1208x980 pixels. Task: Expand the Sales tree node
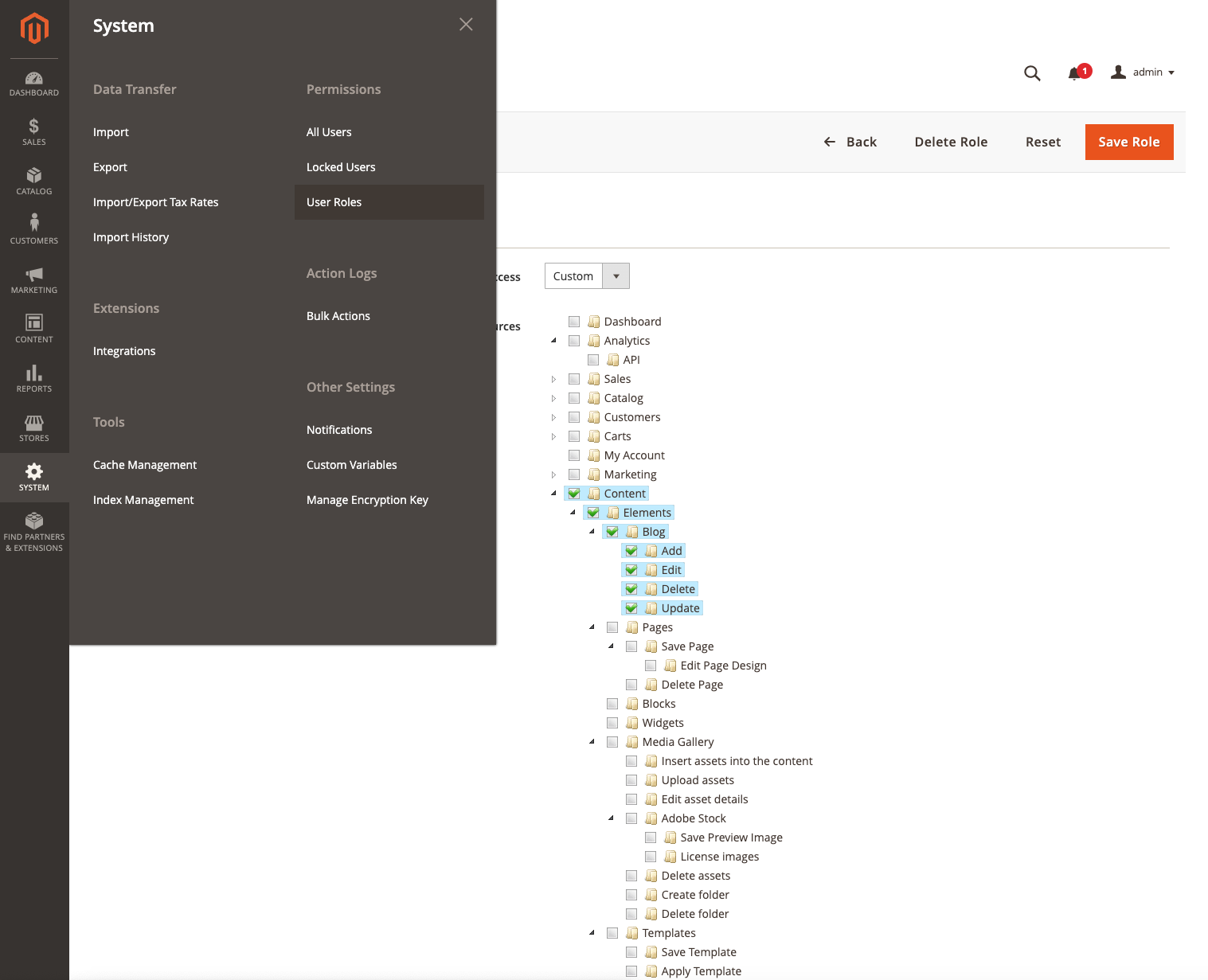(x=554, y=379)
